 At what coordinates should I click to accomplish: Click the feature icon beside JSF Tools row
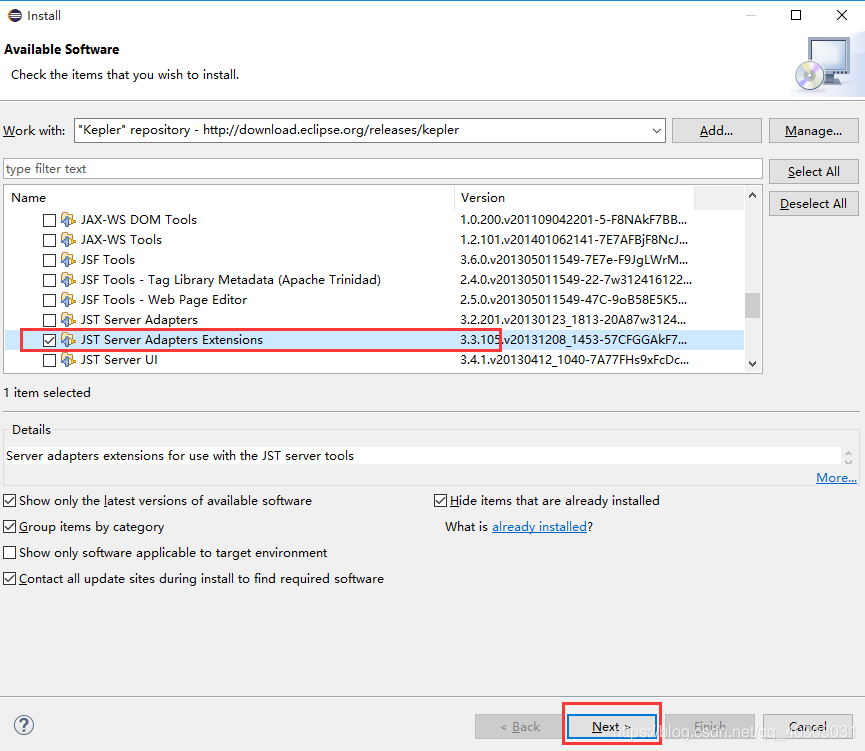click(68, 259)
